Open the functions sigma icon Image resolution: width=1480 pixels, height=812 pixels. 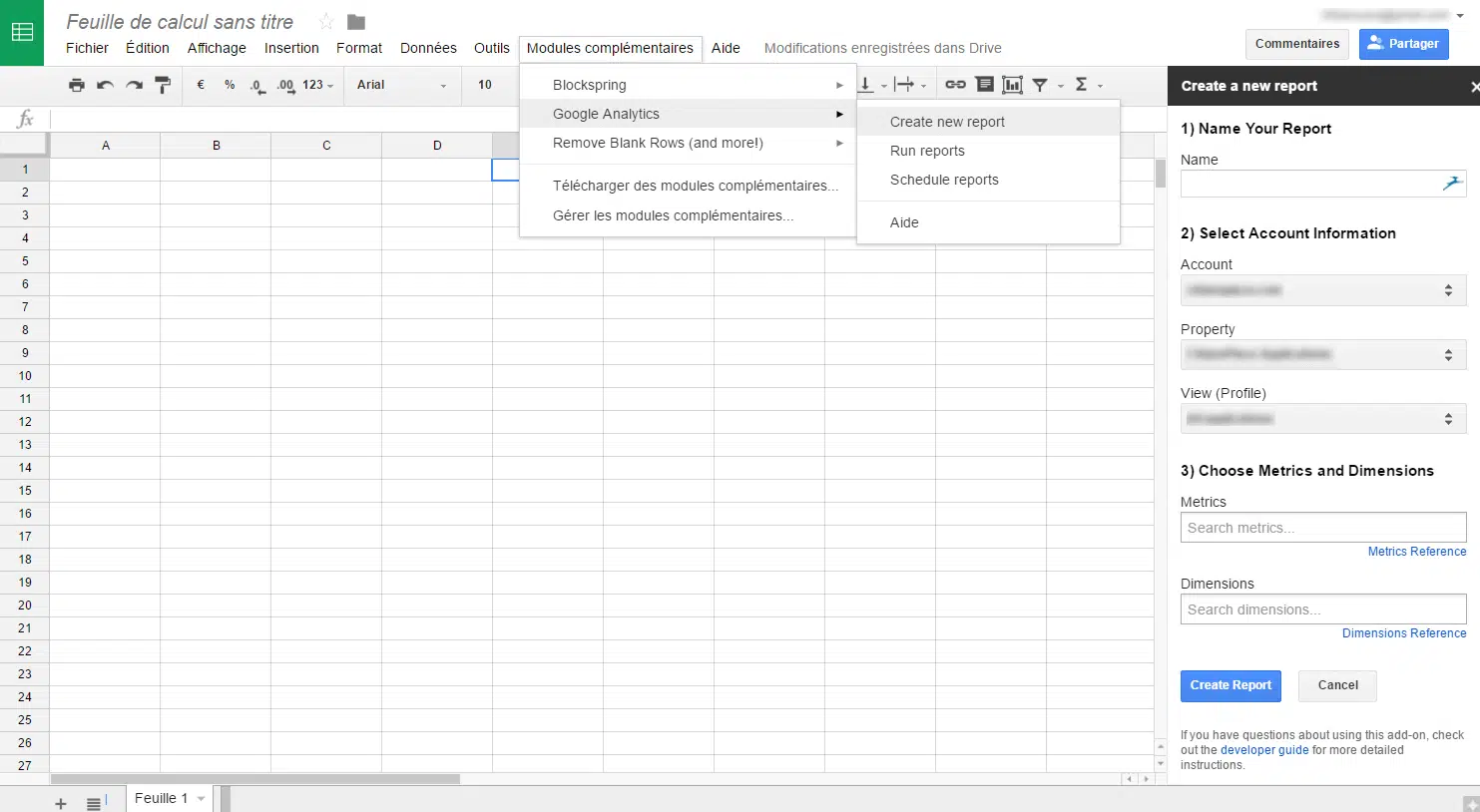point(1081,85)
